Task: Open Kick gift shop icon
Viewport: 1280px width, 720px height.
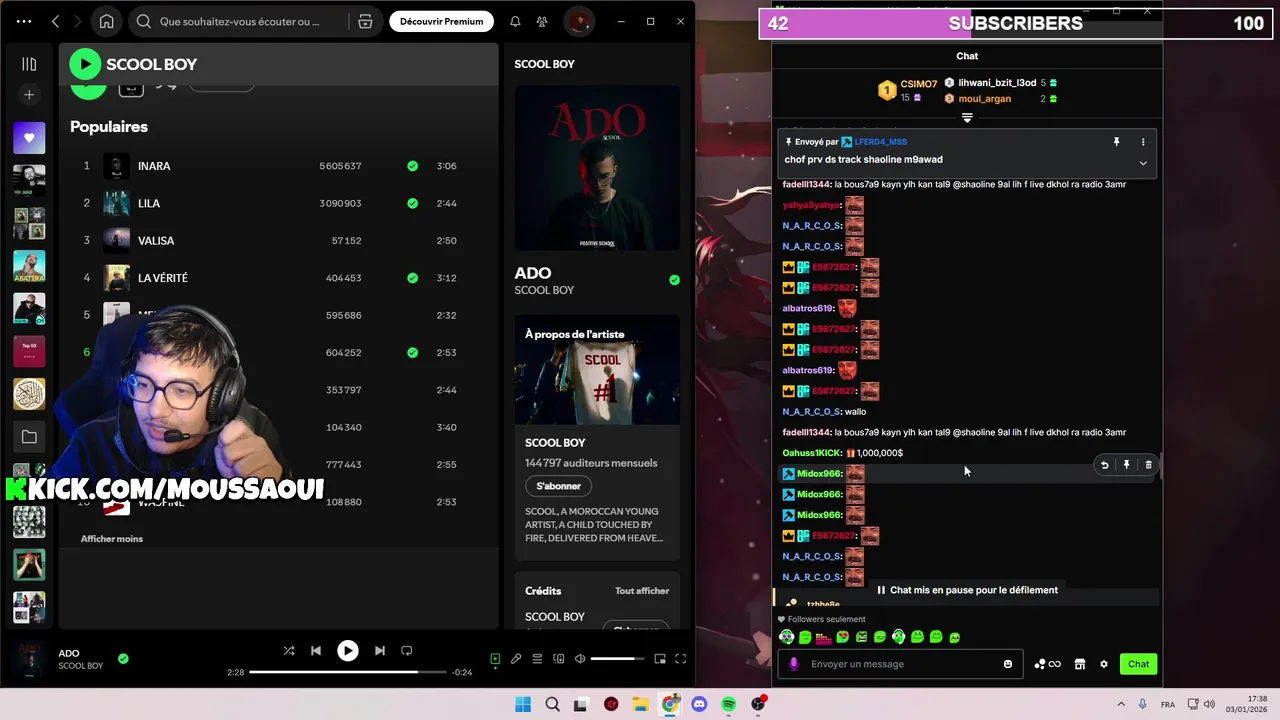Action: tap(1079, 664)
